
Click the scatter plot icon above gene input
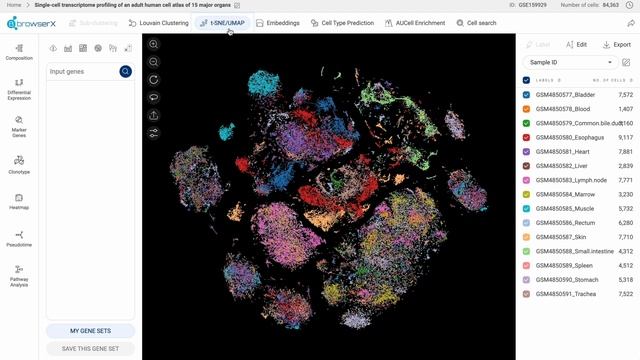coord(128,48)
